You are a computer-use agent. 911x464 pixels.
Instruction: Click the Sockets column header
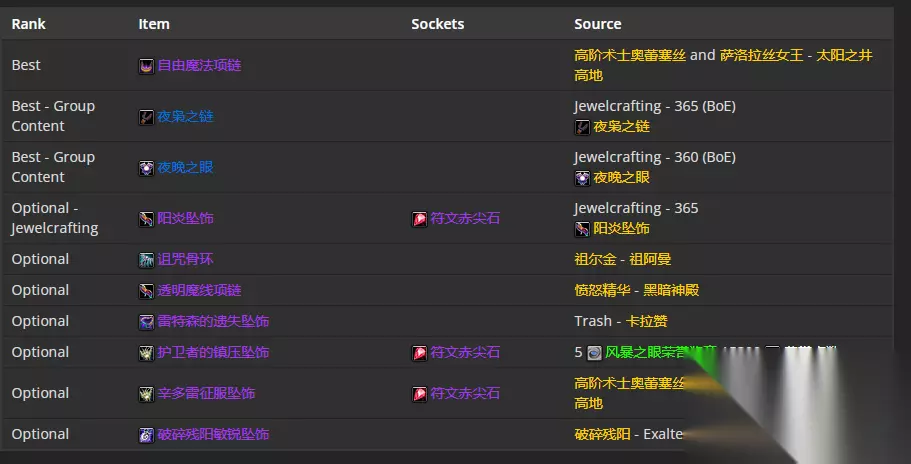pos(437,24)
